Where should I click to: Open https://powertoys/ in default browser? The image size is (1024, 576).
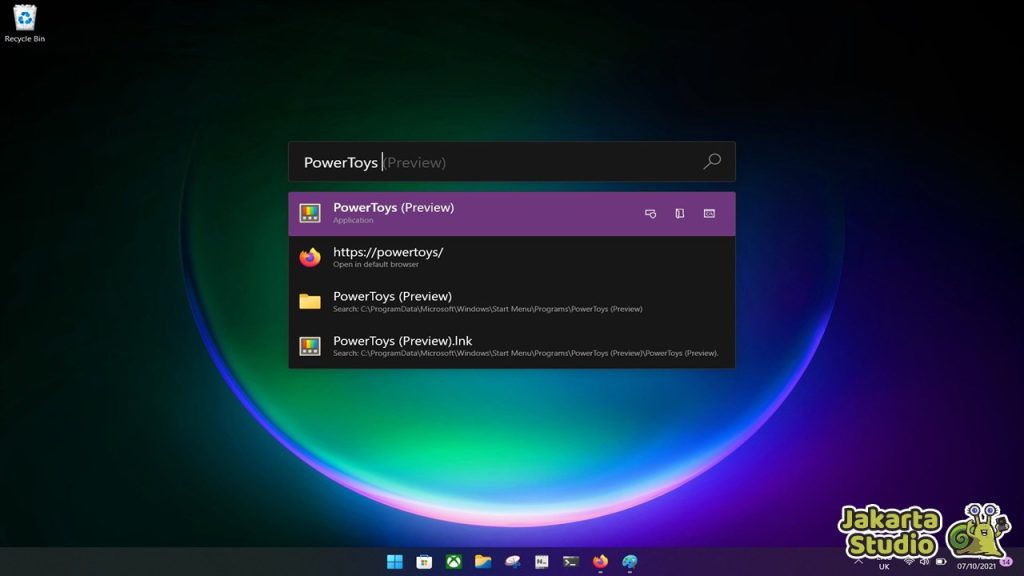click(x=511, y=257)
